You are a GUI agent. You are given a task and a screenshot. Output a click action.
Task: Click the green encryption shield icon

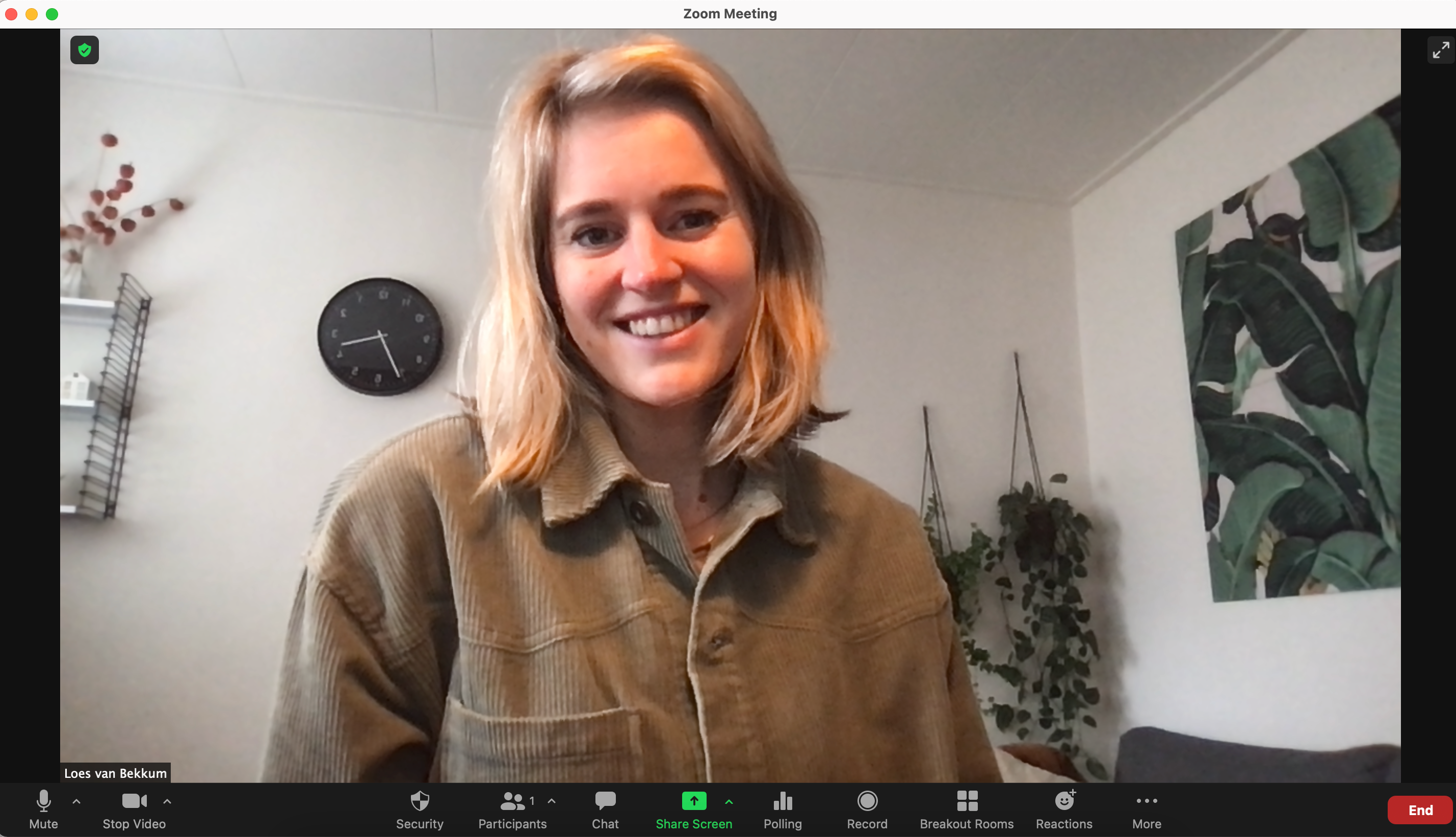(x=85, y=50)
